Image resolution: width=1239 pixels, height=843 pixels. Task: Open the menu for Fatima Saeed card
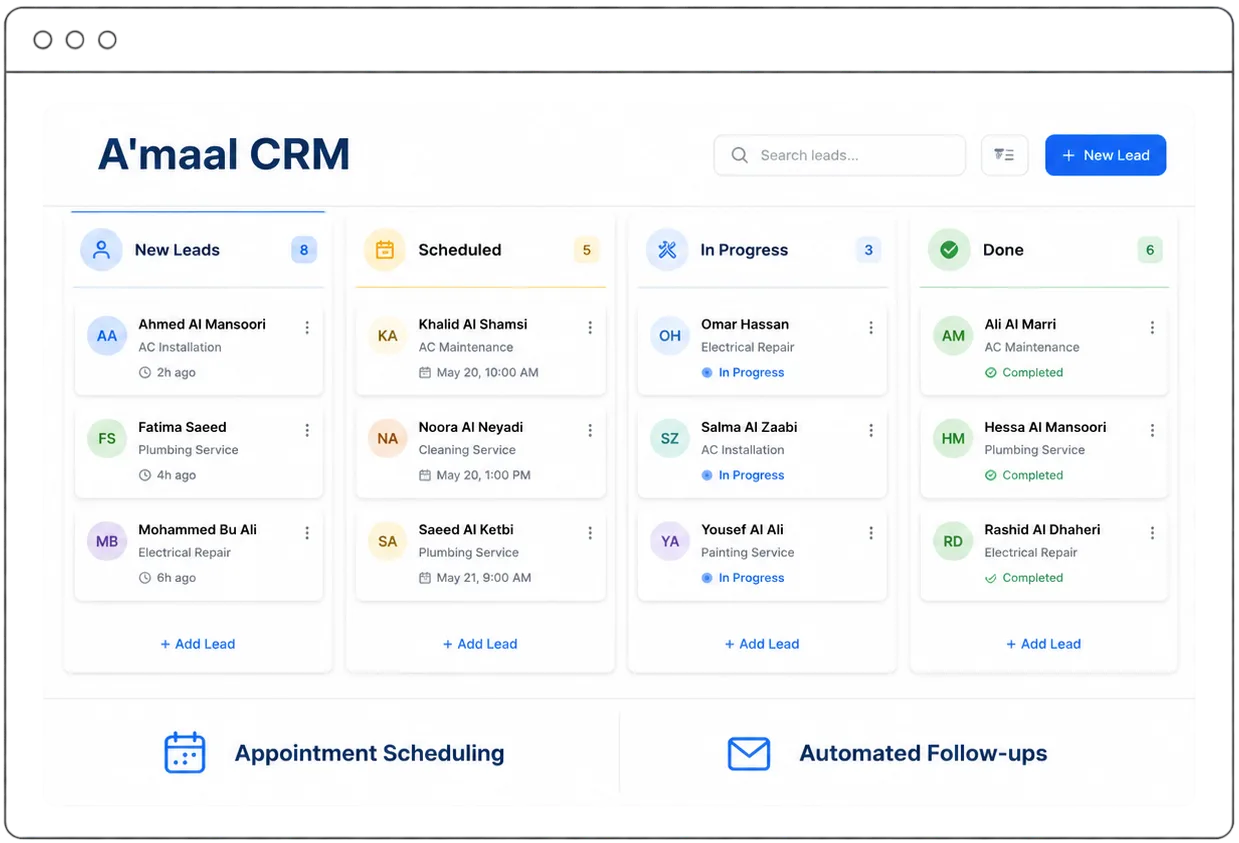[x=307, y=430]
